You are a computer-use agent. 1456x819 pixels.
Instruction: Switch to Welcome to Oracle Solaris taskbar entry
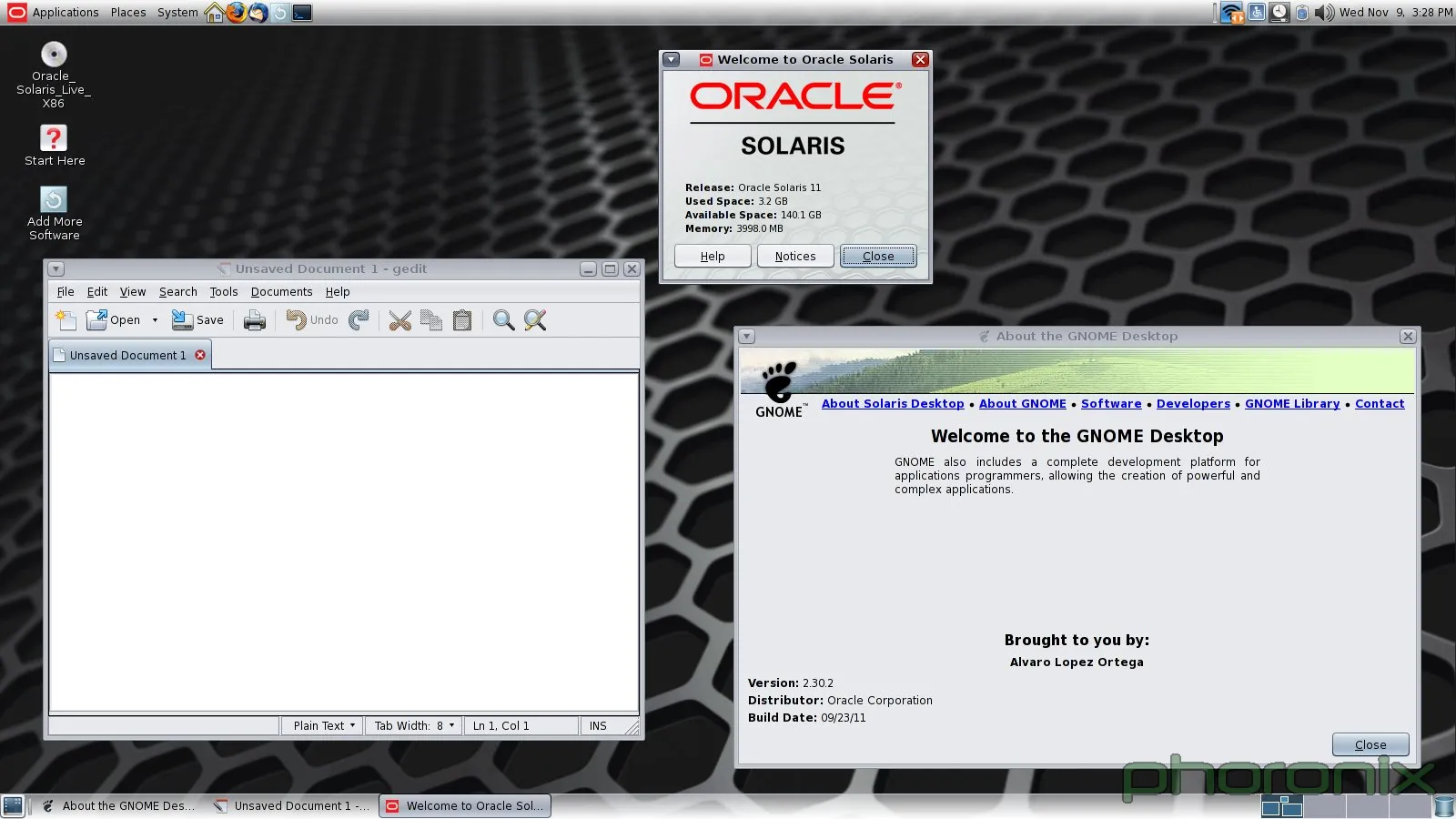click(465, 806)
